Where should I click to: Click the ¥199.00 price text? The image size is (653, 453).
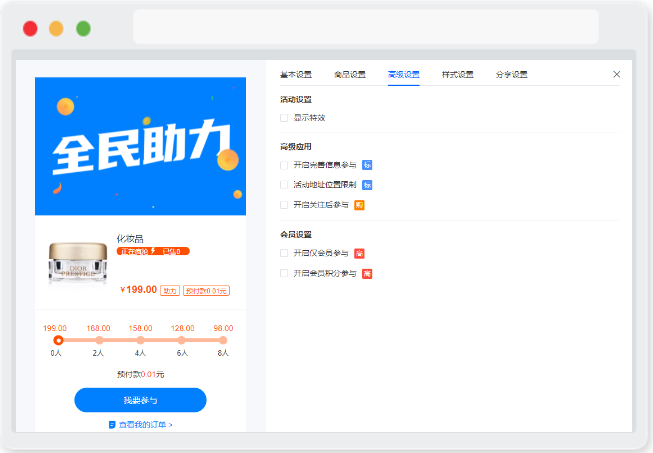point(139,290)
